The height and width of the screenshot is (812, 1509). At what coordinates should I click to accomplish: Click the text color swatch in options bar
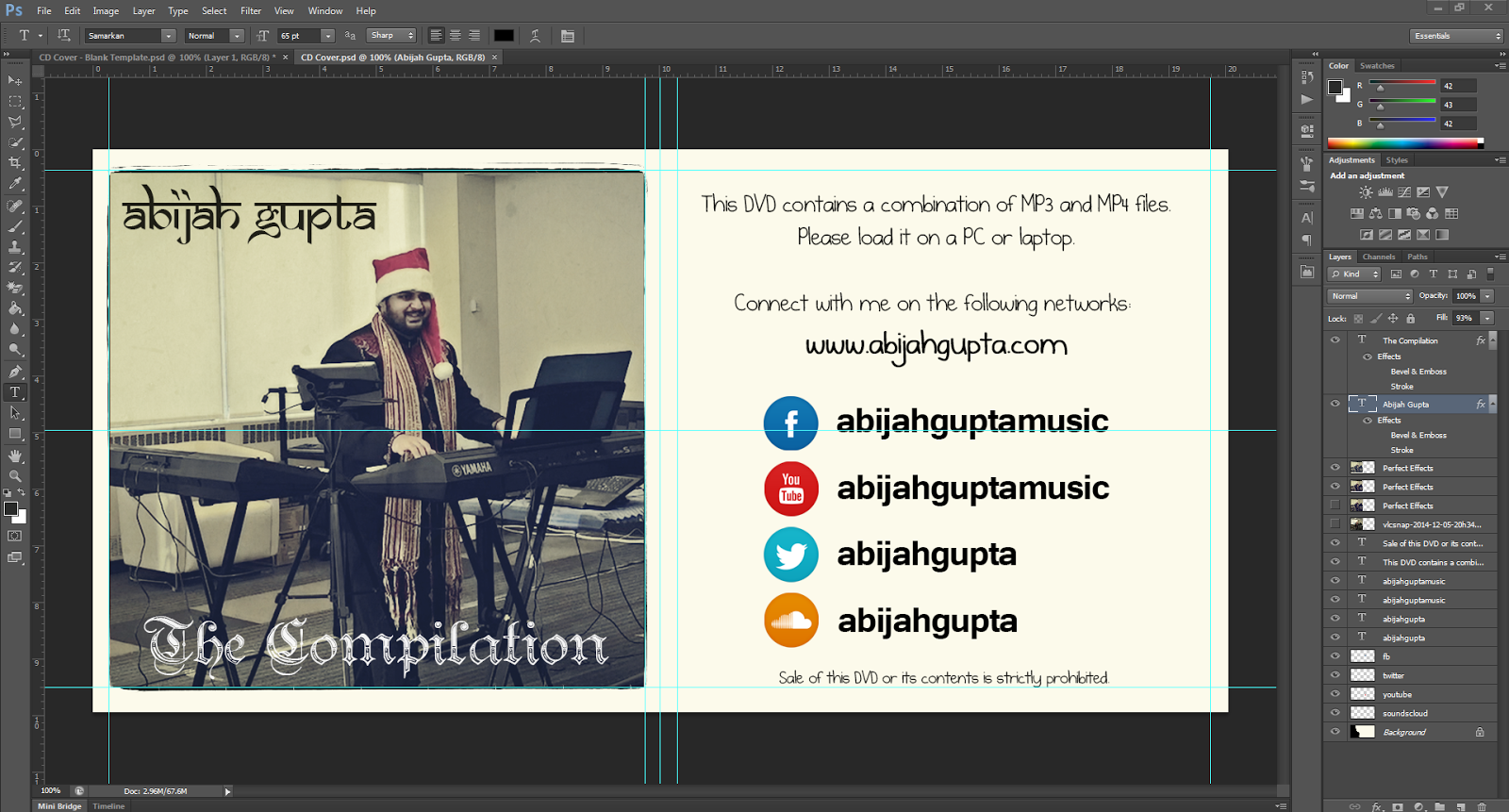505,36
